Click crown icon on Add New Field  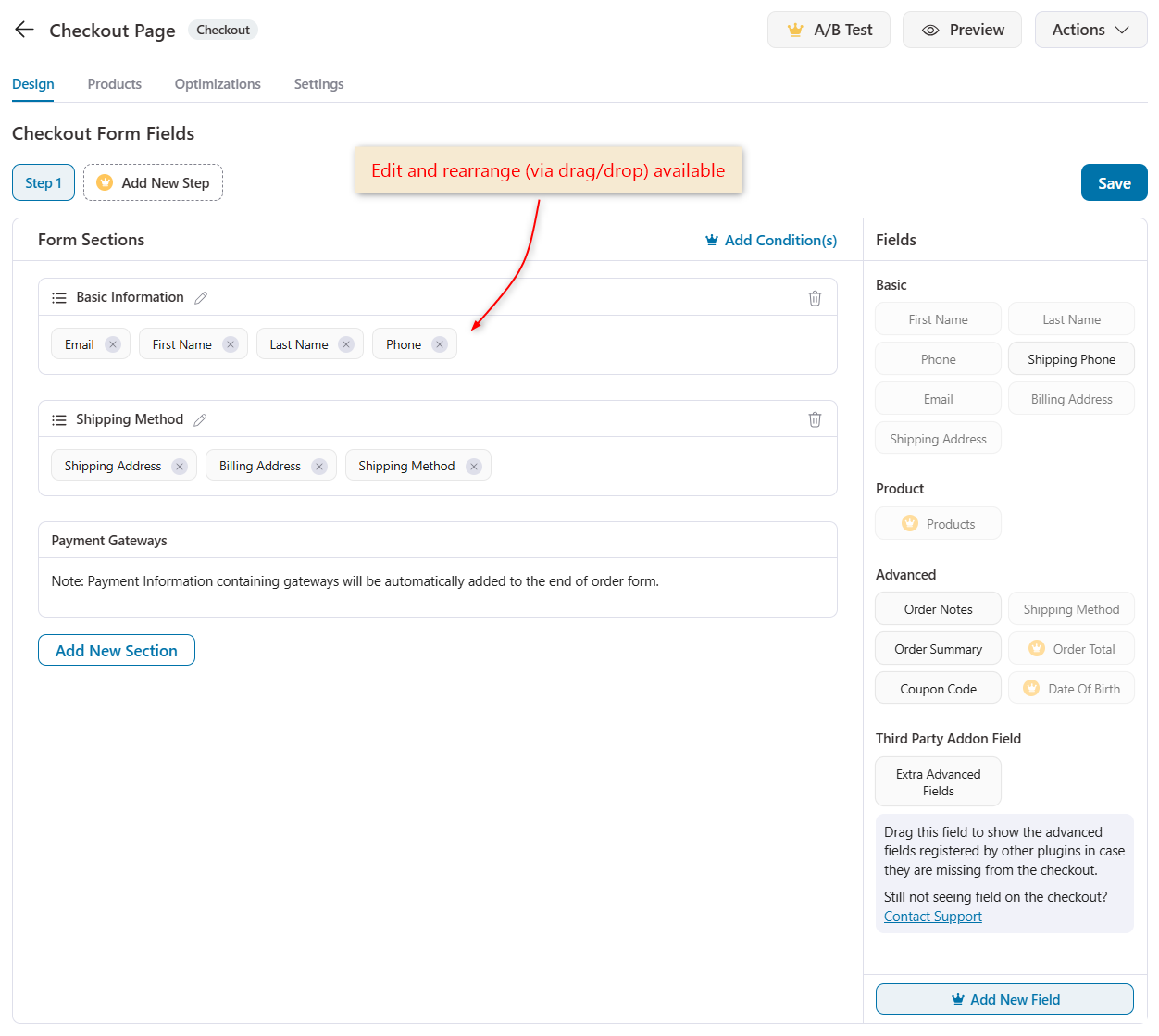958,999
